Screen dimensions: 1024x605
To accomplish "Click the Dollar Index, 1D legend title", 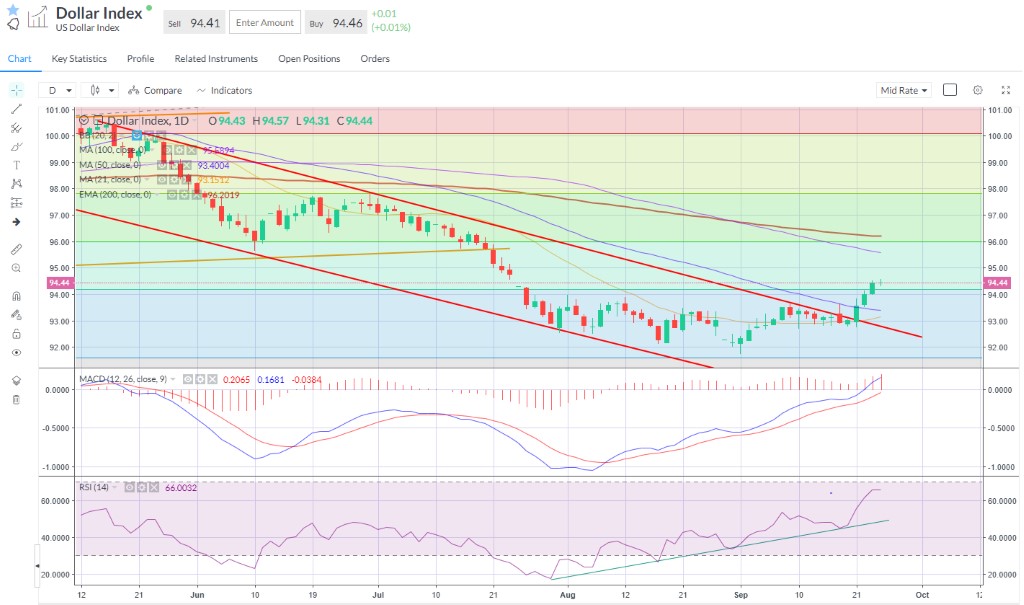I will pos(148,121).
